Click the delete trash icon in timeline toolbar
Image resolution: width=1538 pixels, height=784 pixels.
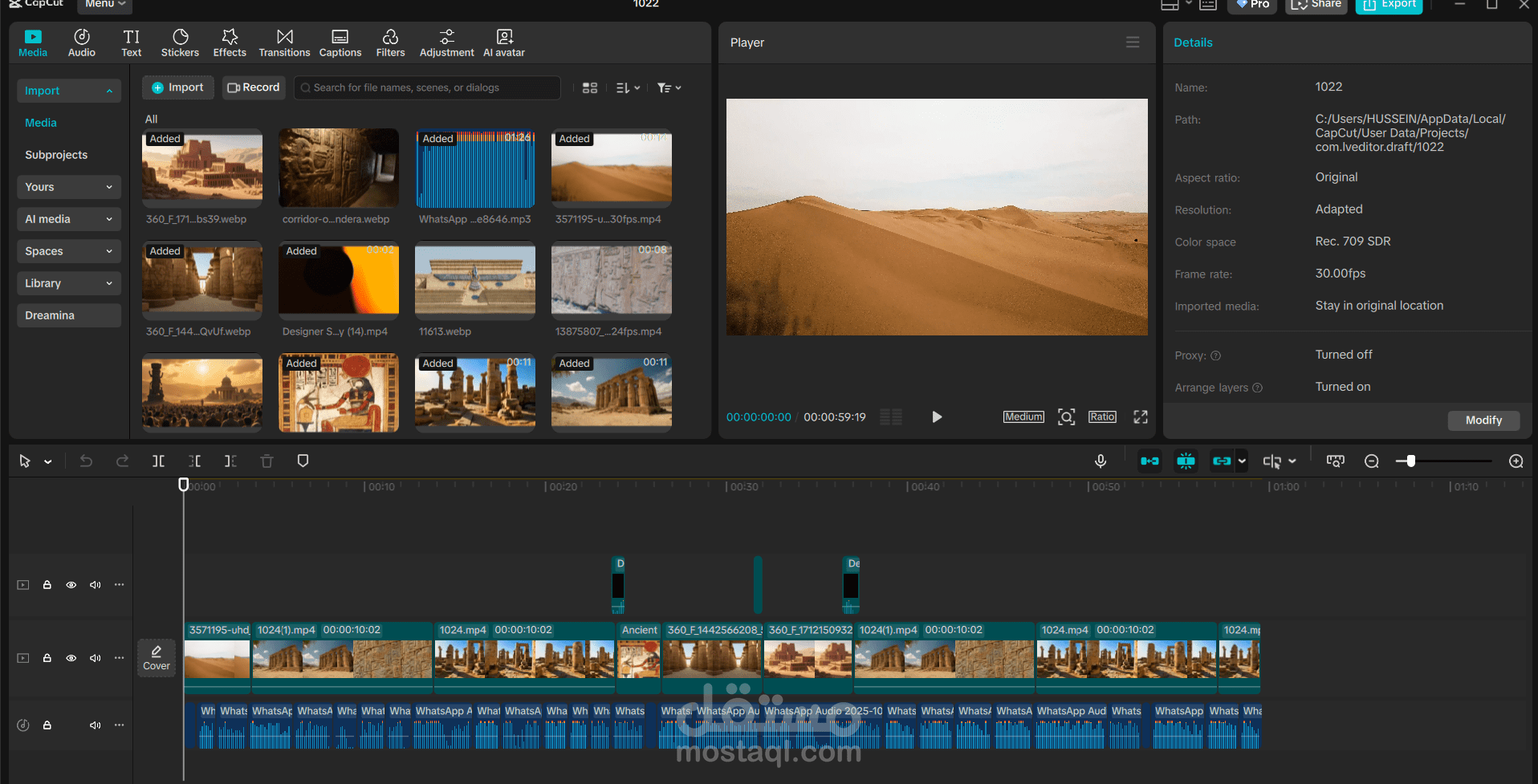click(267, 461)
